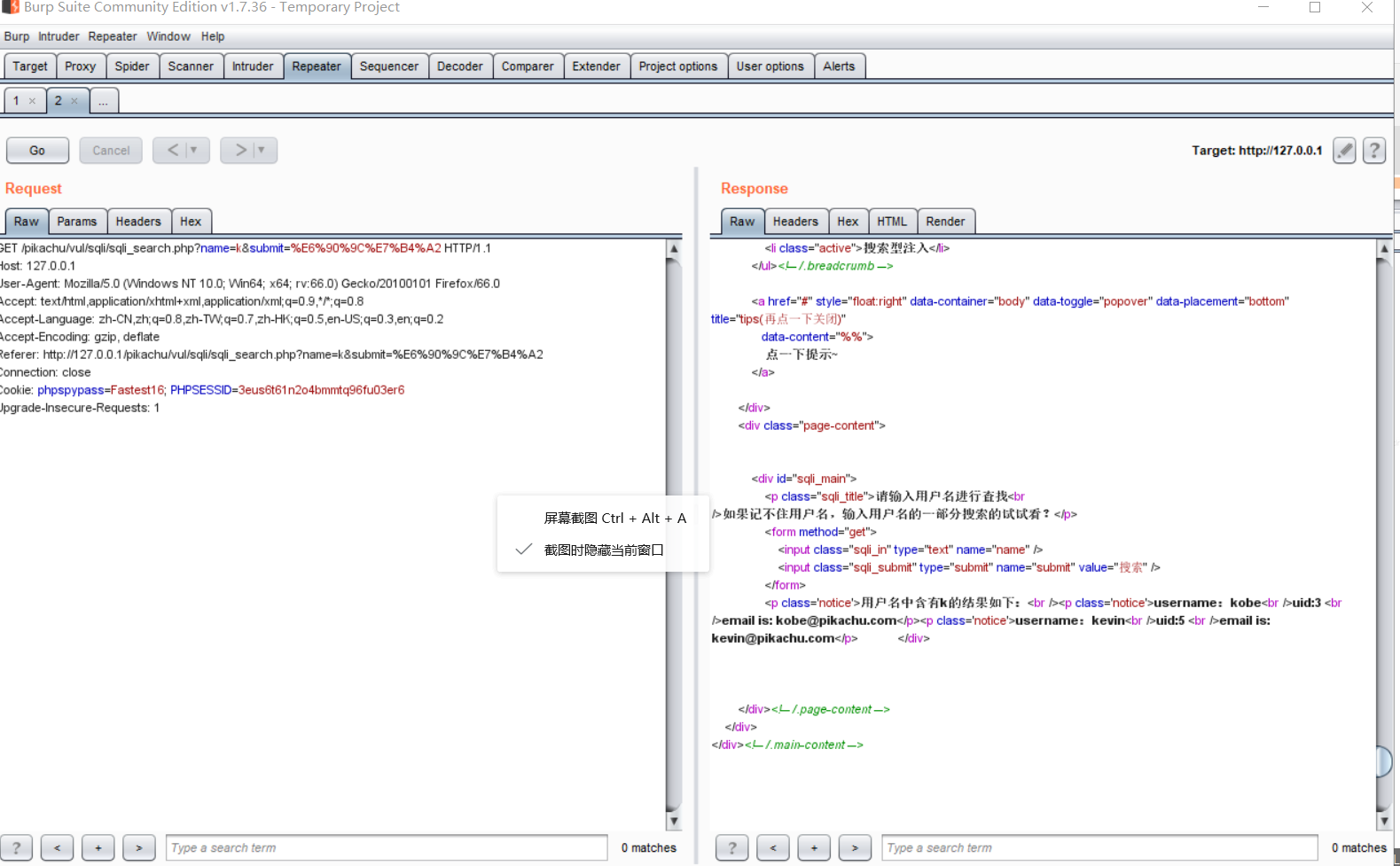Close Repeater tab 2 with its x icon

[74, 101]
